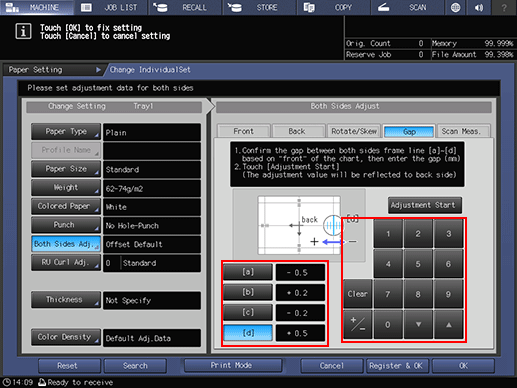
Task: Open the Punch setting
Action: 66,225
